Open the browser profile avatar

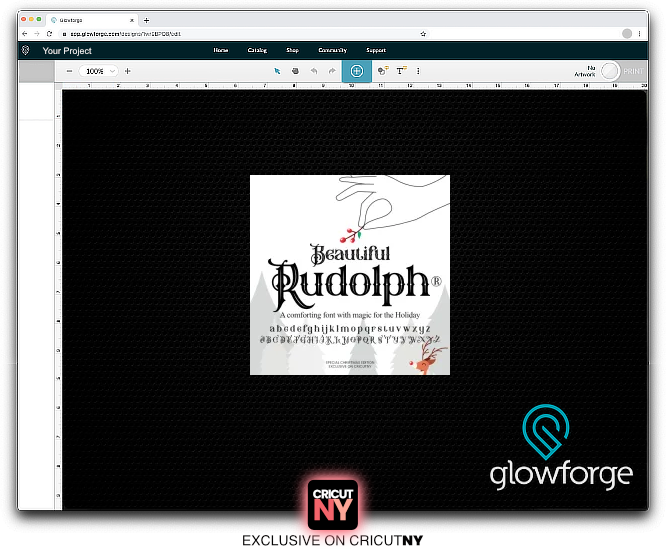[626, 34]
